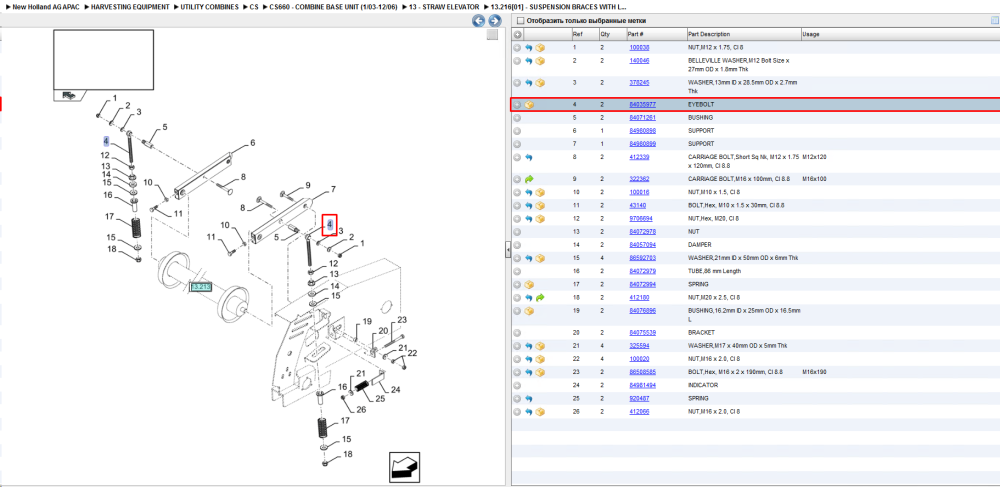Screen dimensions: 1000x487
Task: Select callout 19 on the diagram
Action: click(367, 321)
